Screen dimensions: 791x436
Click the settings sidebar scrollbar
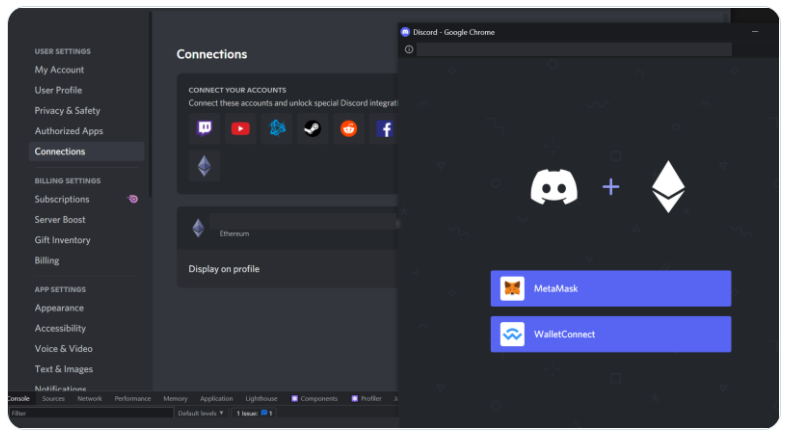tap(150, 103)
